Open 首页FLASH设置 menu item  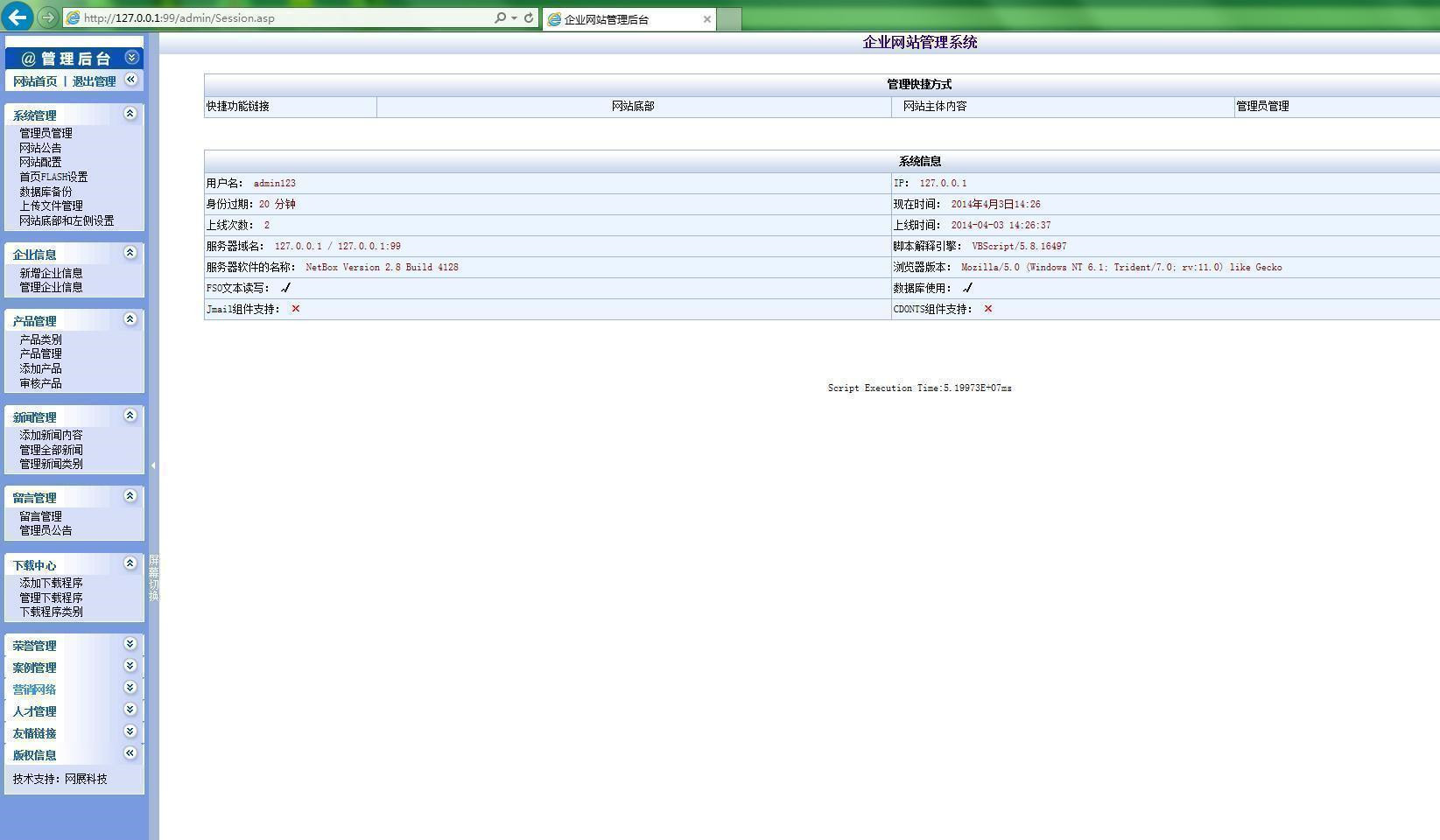point(53,177)
